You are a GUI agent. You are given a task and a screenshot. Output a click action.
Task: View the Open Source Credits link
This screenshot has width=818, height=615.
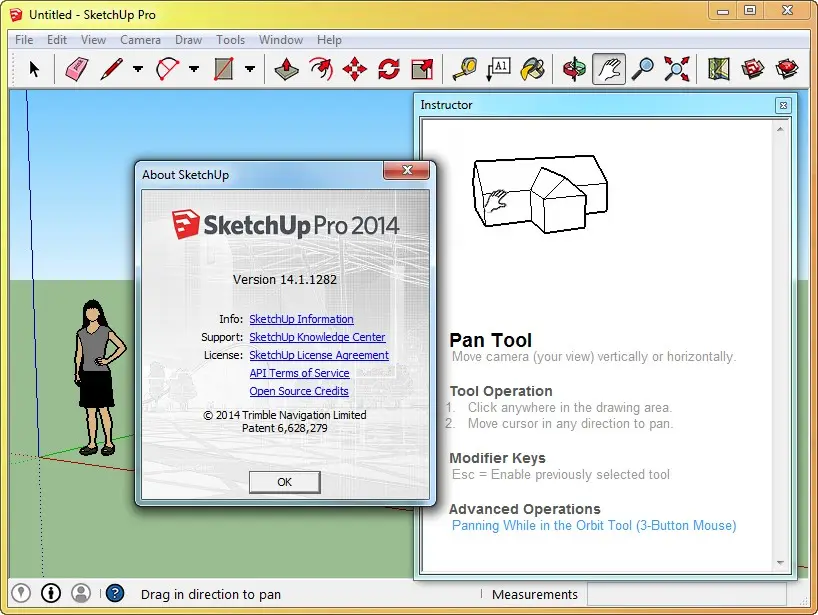pyautogui.click(x=299, y=391)
